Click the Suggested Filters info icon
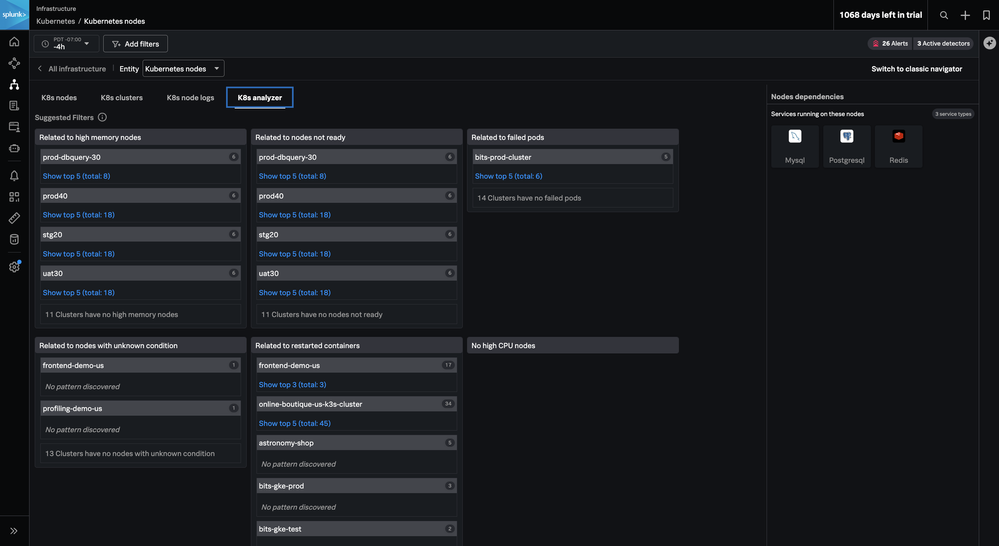This screenshot has width=999, height=546. click(x=102, y=118)
